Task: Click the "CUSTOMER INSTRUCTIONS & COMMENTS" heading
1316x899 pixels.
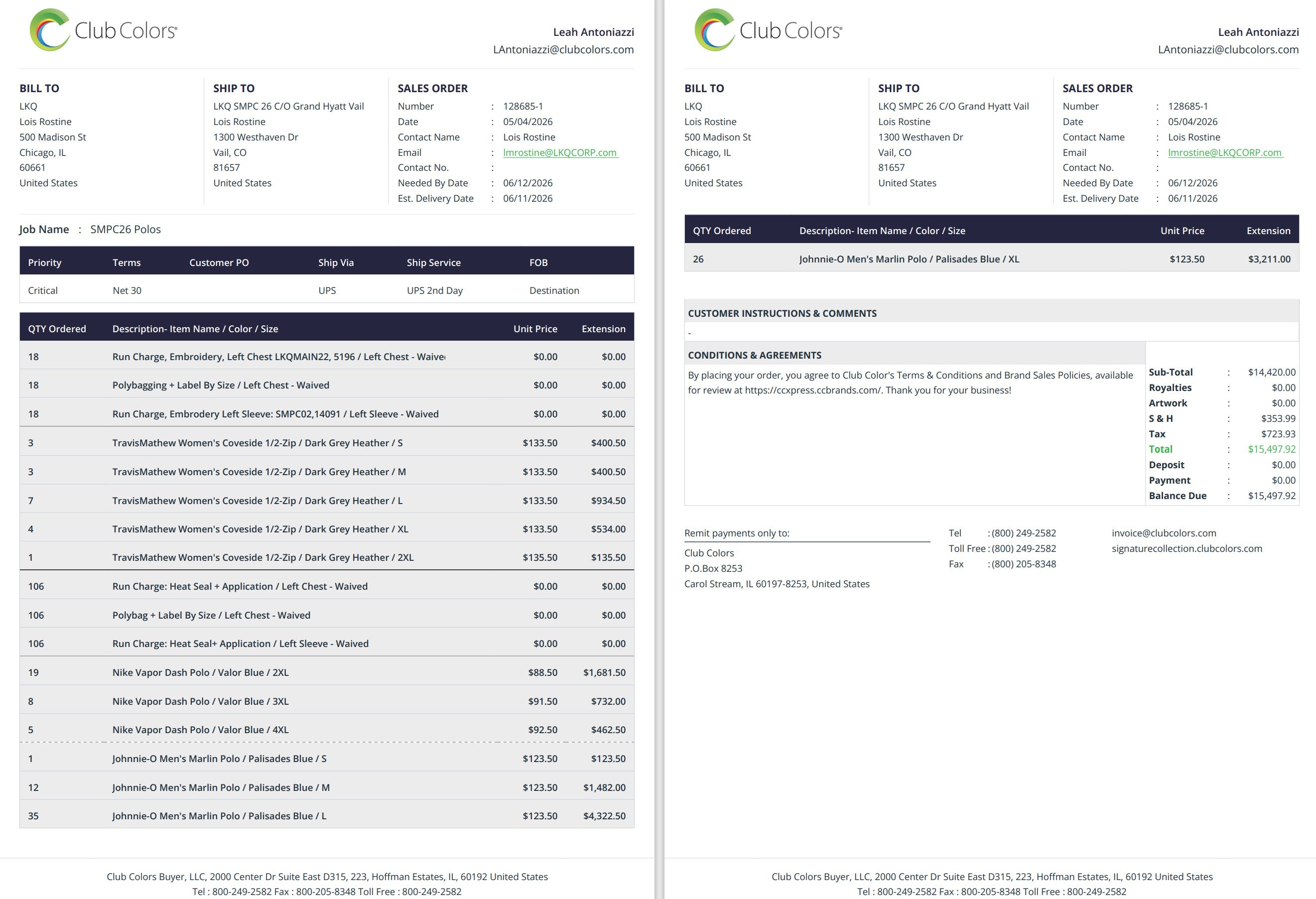Action: 782,314
